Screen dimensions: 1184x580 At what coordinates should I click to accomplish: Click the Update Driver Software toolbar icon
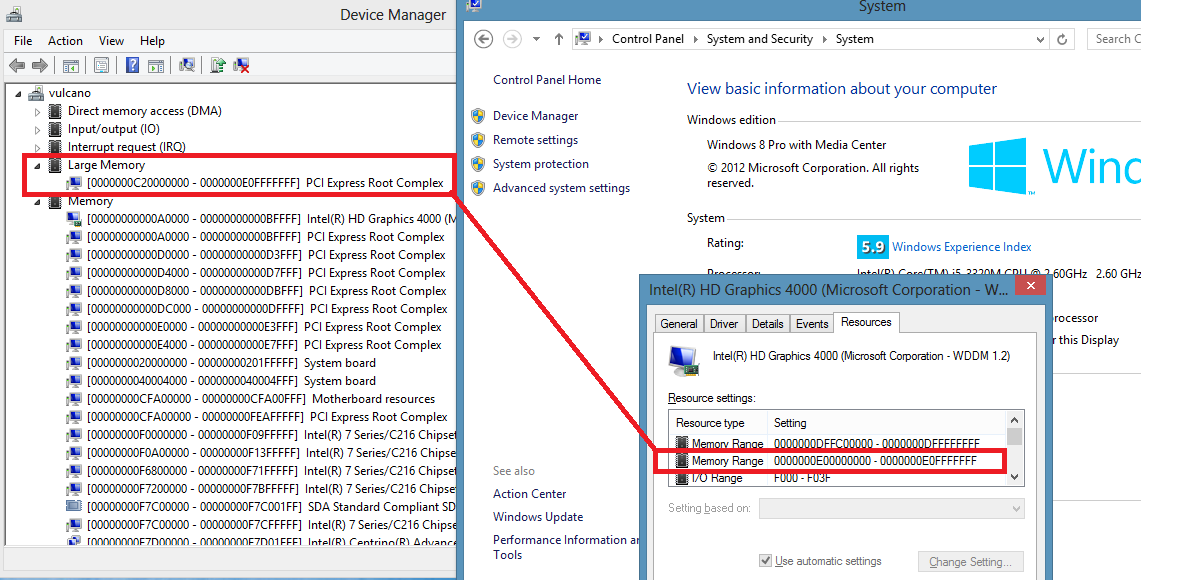point(218,66)
